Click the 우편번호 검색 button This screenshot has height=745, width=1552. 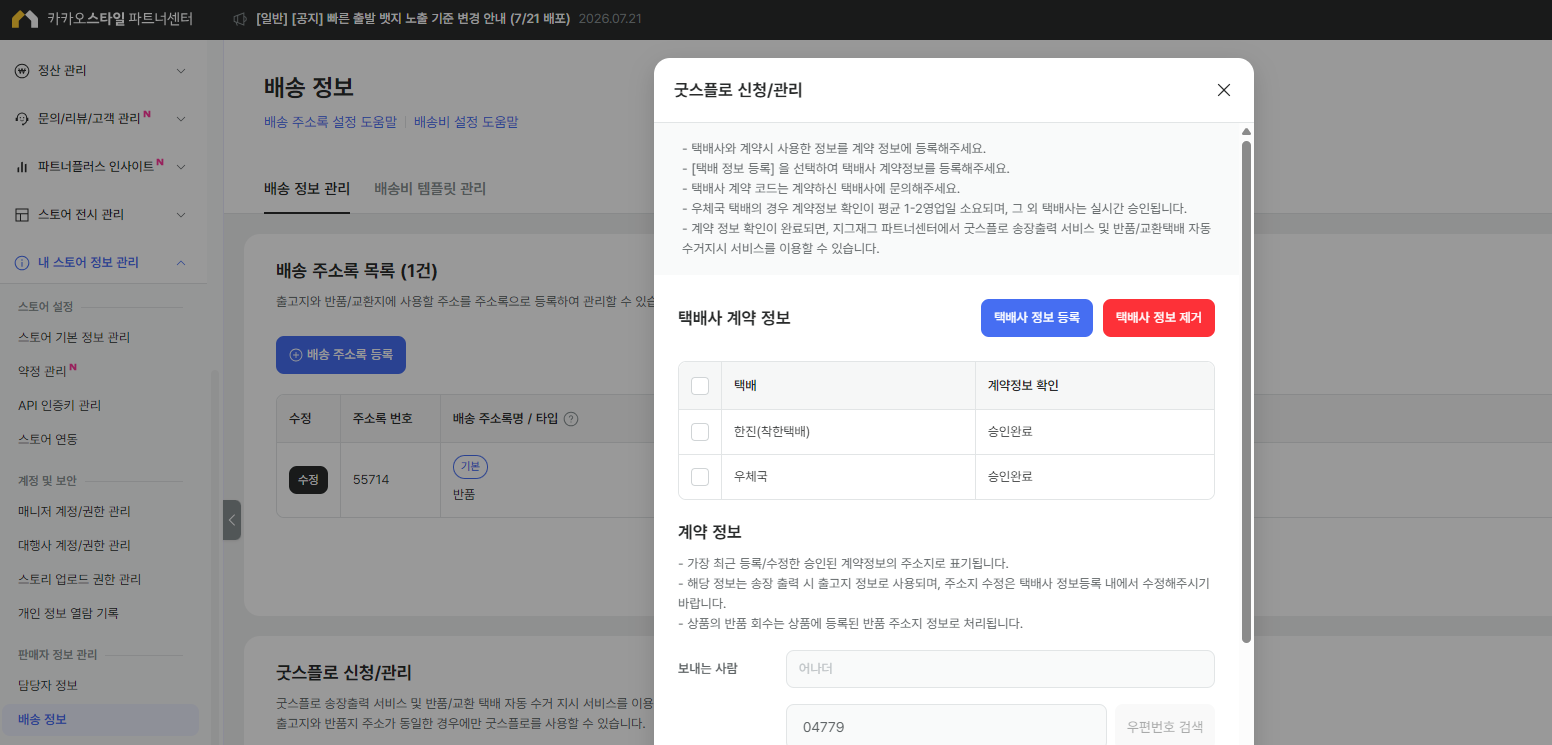[x=1165, y=727]
